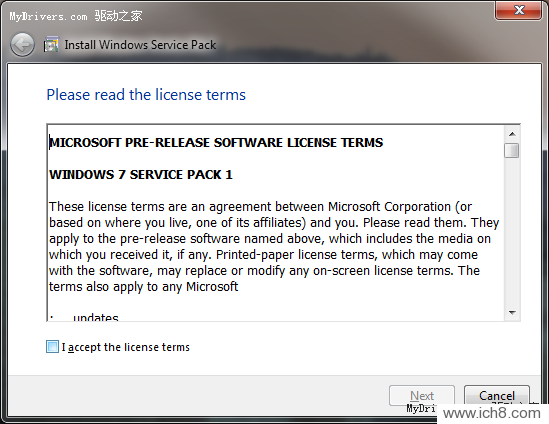Click the 'Install Windows Service Pack' title text
The image size is (549, 424).
pos(140,45)
